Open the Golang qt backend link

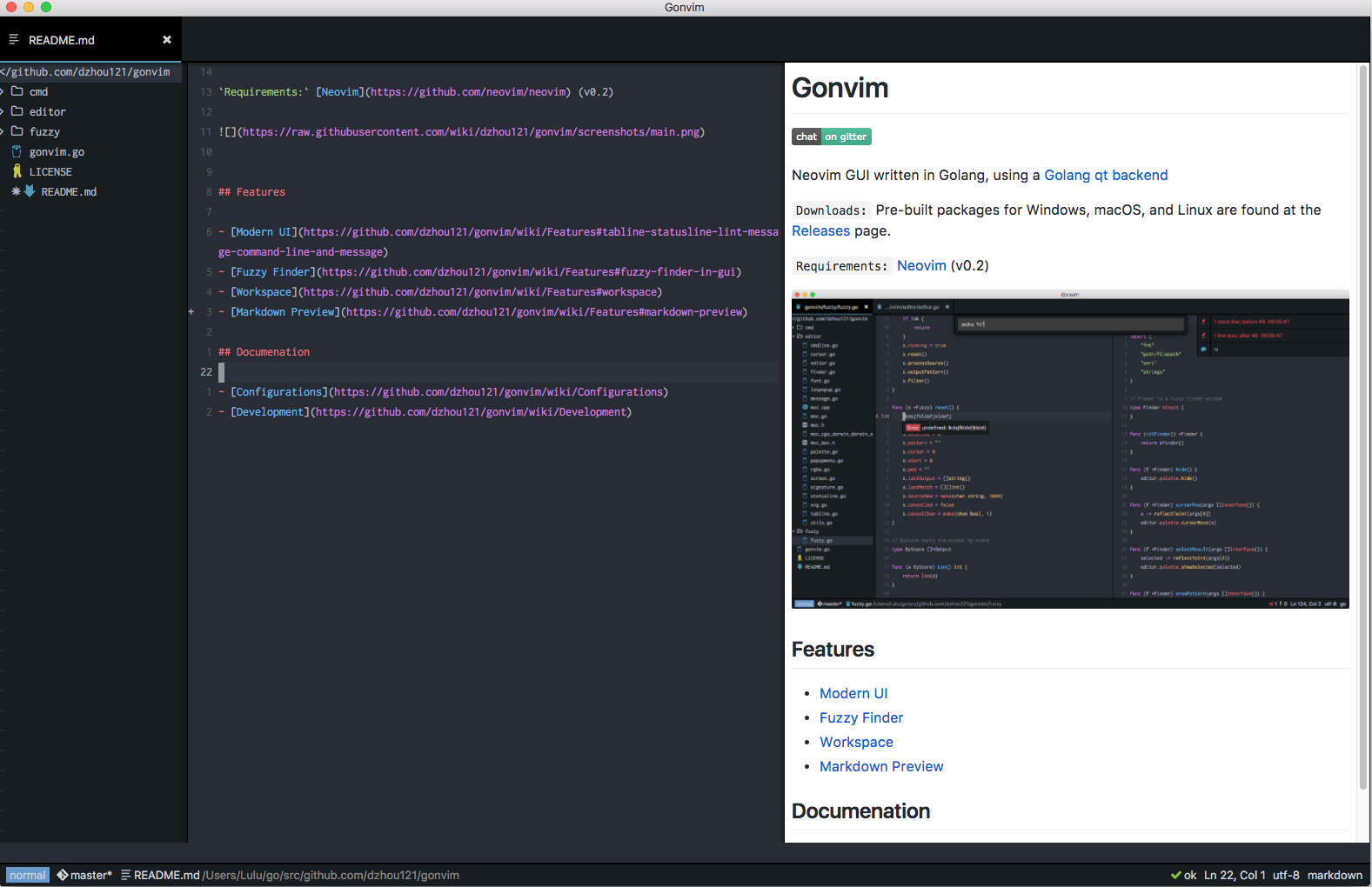click(x=1106, y=175)
